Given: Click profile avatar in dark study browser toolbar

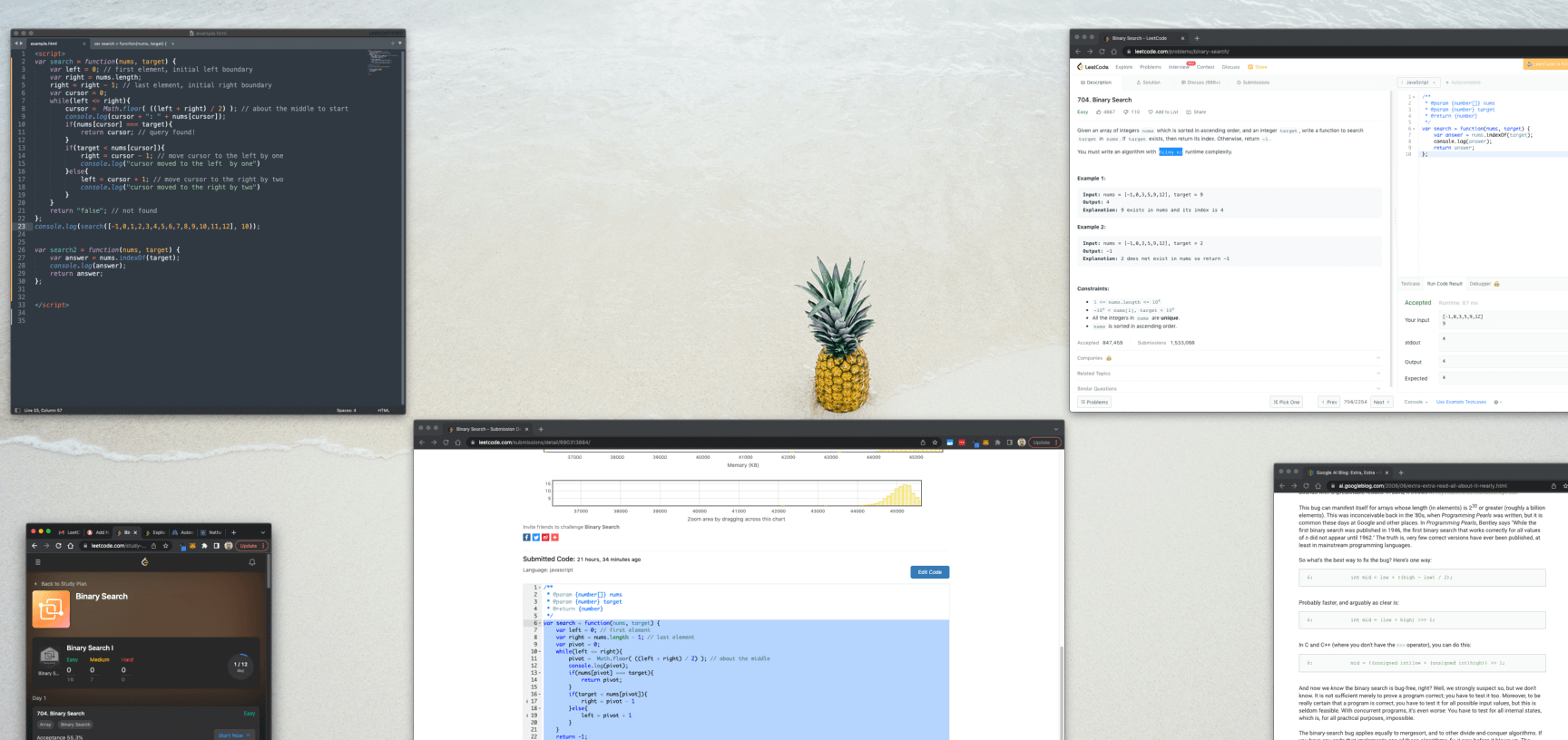Looking at the screenshot, I should 228,546.
